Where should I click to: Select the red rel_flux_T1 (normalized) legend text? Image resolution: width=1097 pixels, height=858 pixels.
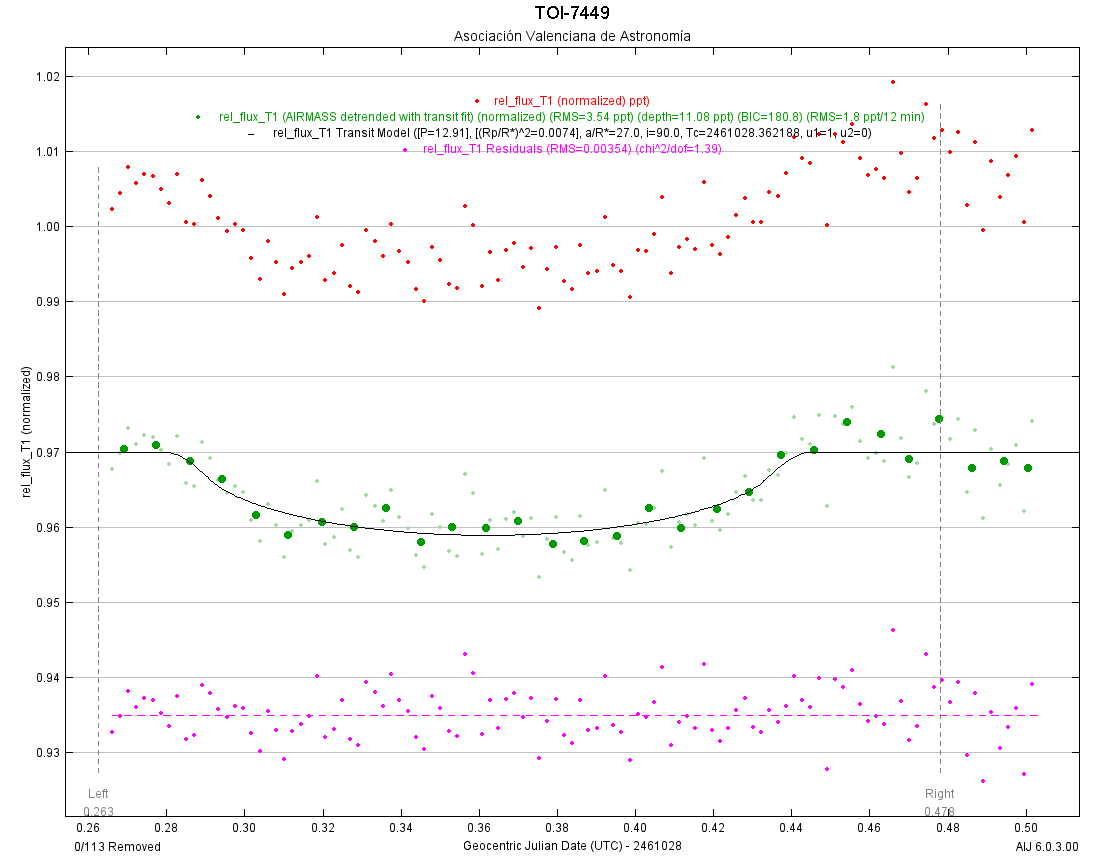571,101
